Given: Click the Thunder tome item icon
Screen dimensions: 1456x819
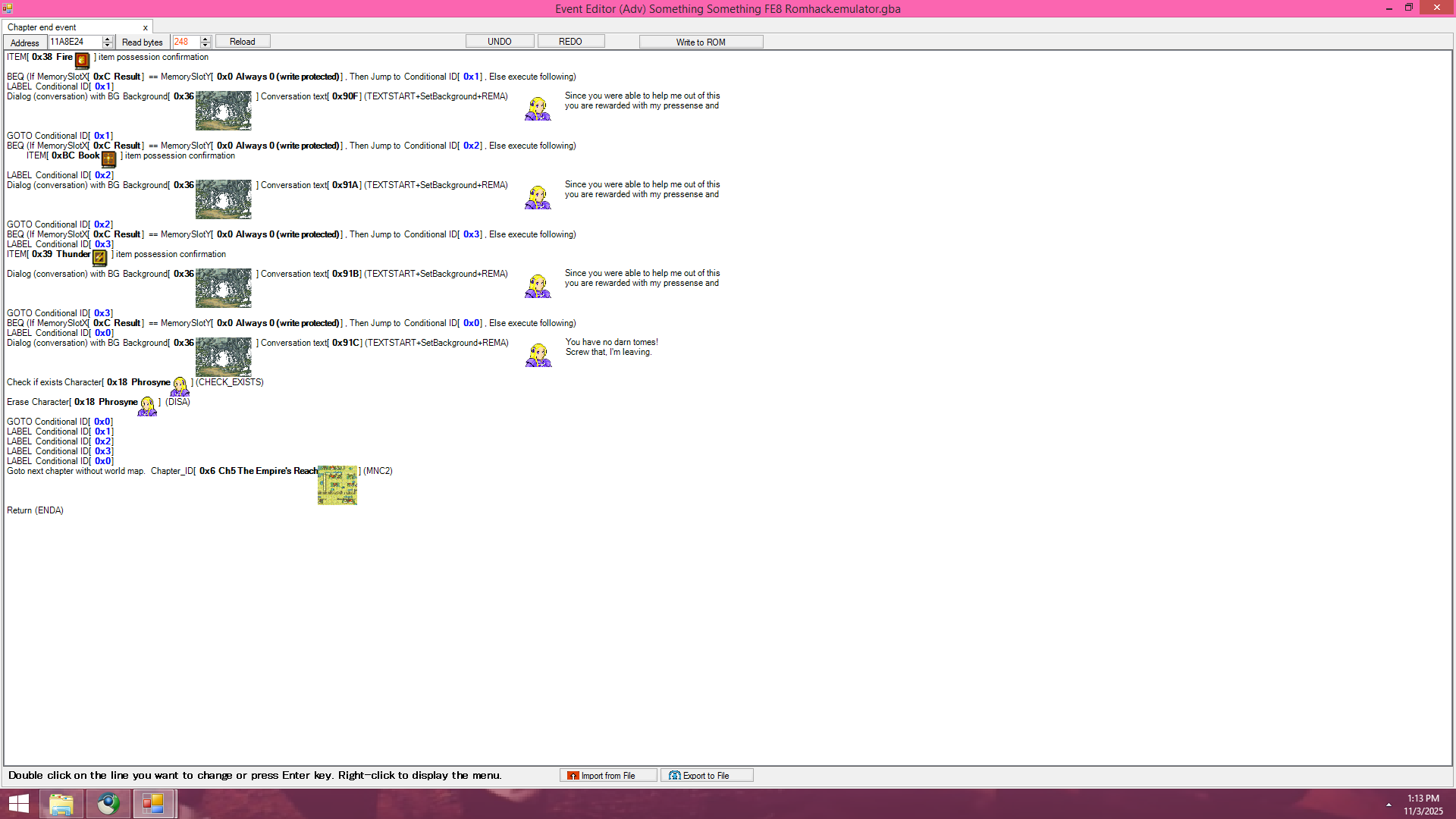Looking at the screenshot, I should (99, 258).
